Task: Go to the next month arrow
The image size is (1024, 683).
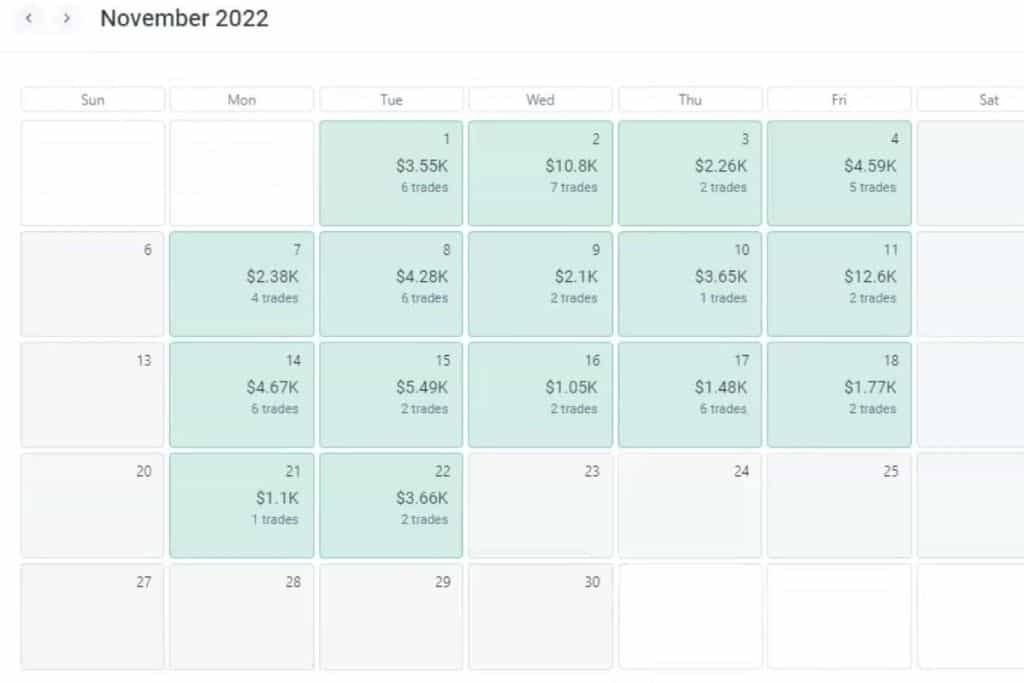Action: (66, 19)
